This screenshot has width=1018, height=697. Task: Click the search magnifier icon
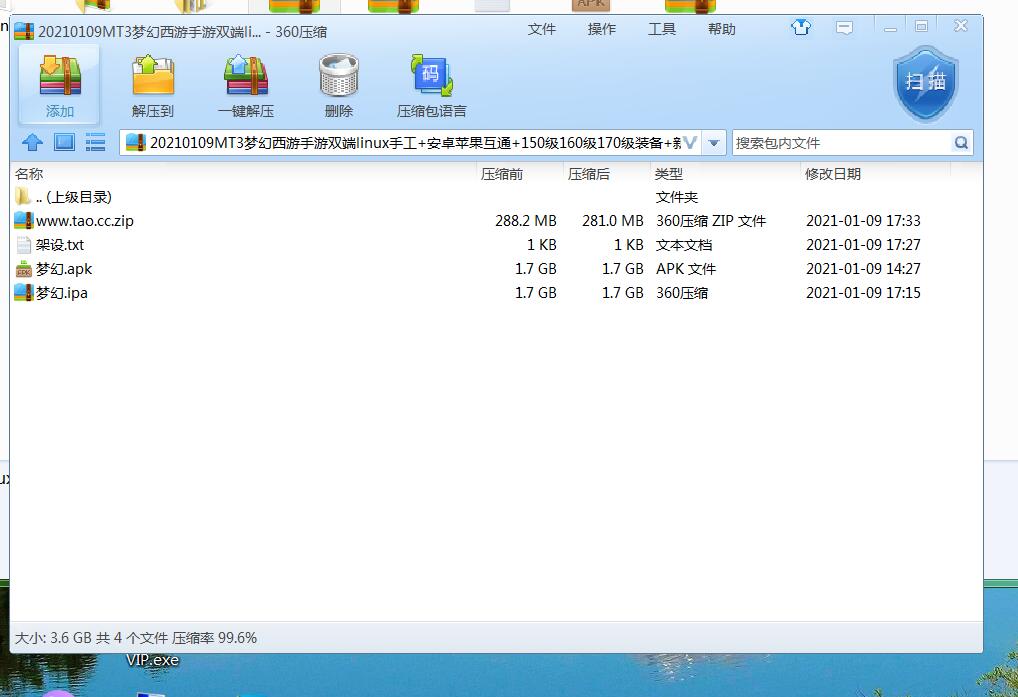click(961, 143)
